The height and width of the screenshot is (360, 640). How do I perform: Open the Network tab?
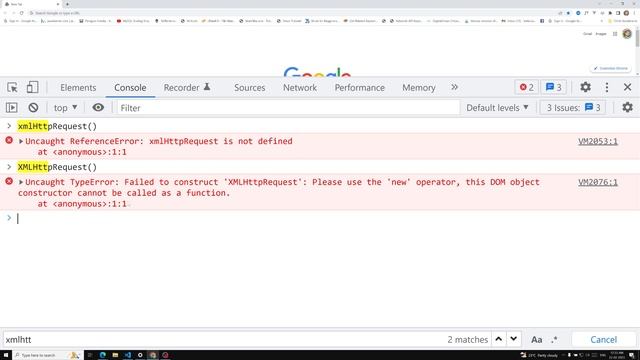(300, 87)
